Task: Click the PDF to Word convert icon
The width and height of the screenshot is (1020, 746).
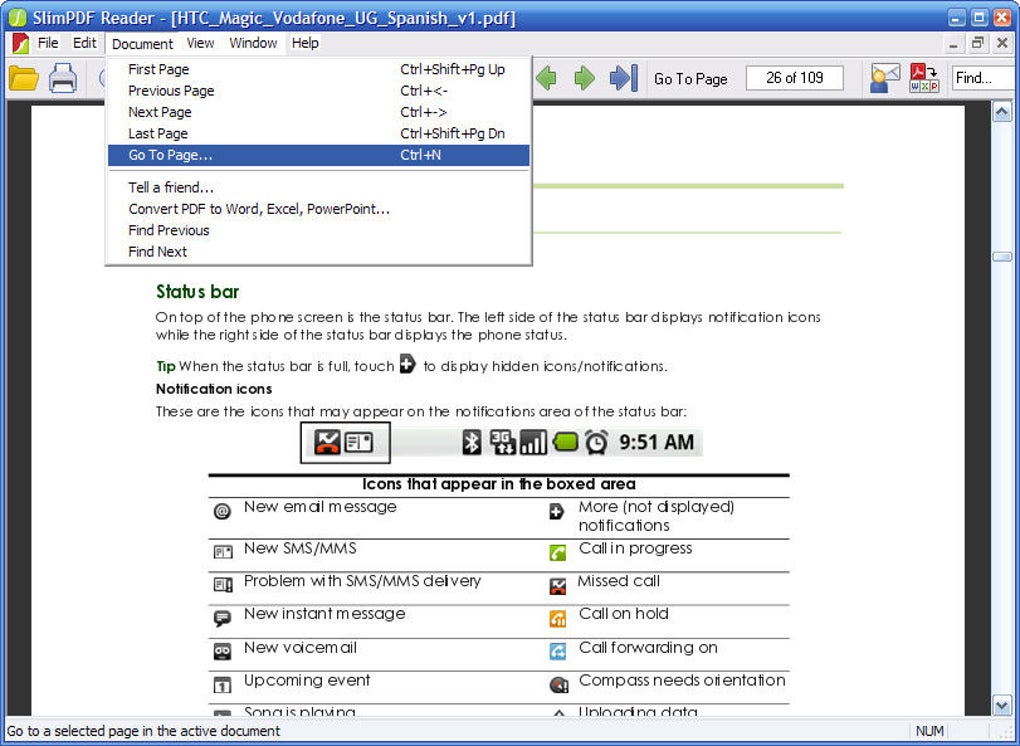Action: point(924,78)
